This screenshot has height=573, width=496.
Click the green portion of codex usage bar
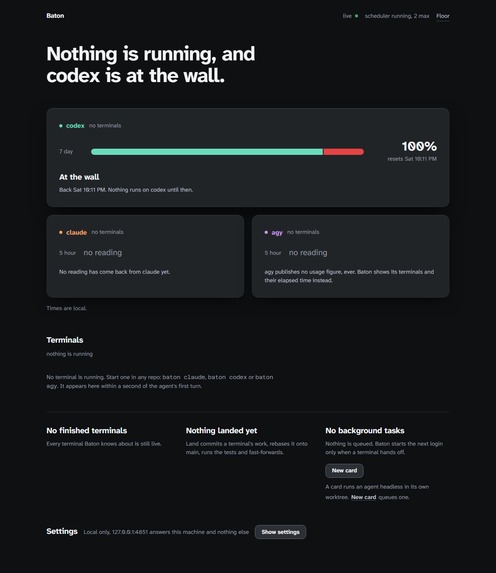pos(207,152)
